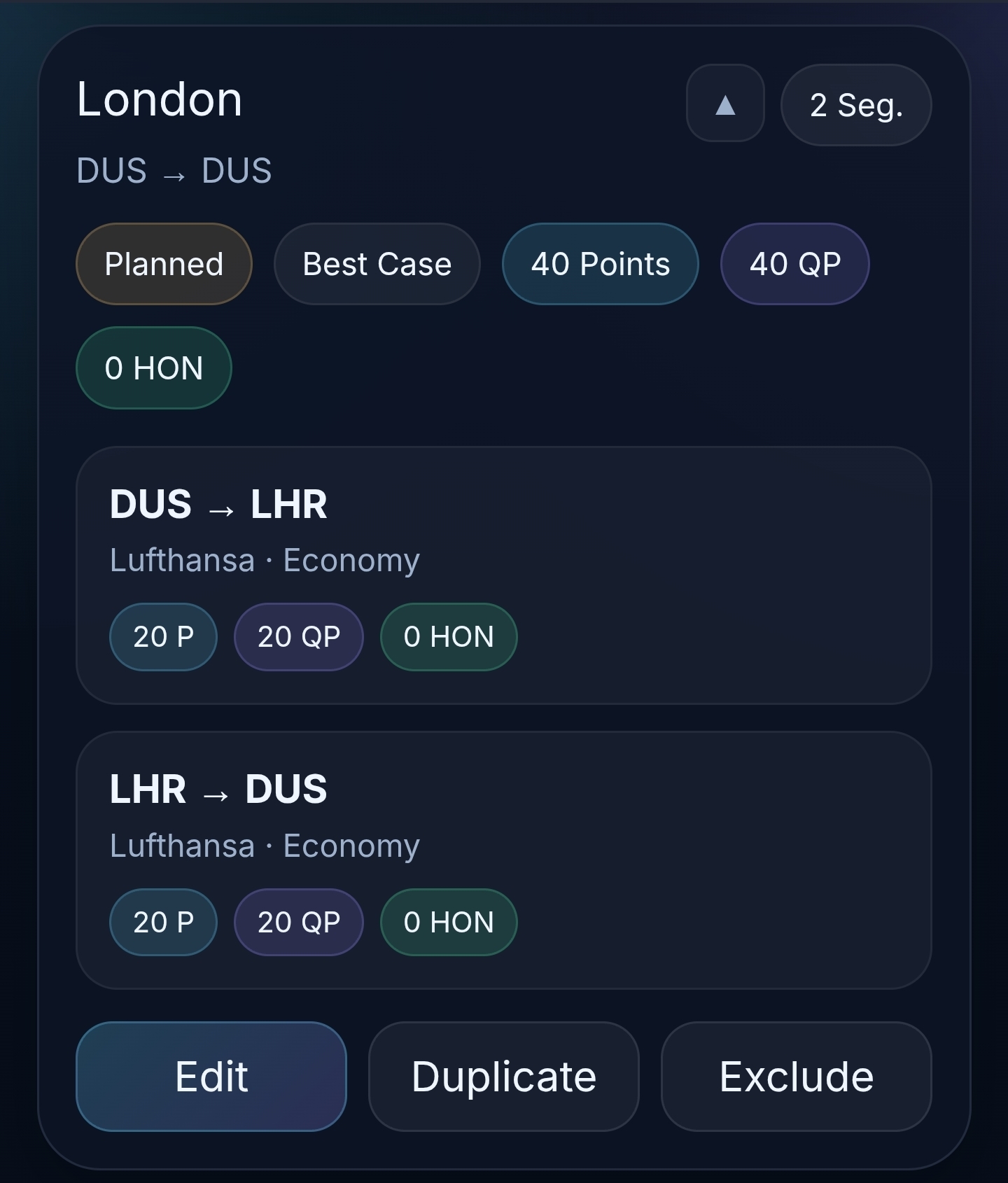1008x1183 pixels.
Task: Click 20 P in LHR → DUS segment
Action: [163, 922]
